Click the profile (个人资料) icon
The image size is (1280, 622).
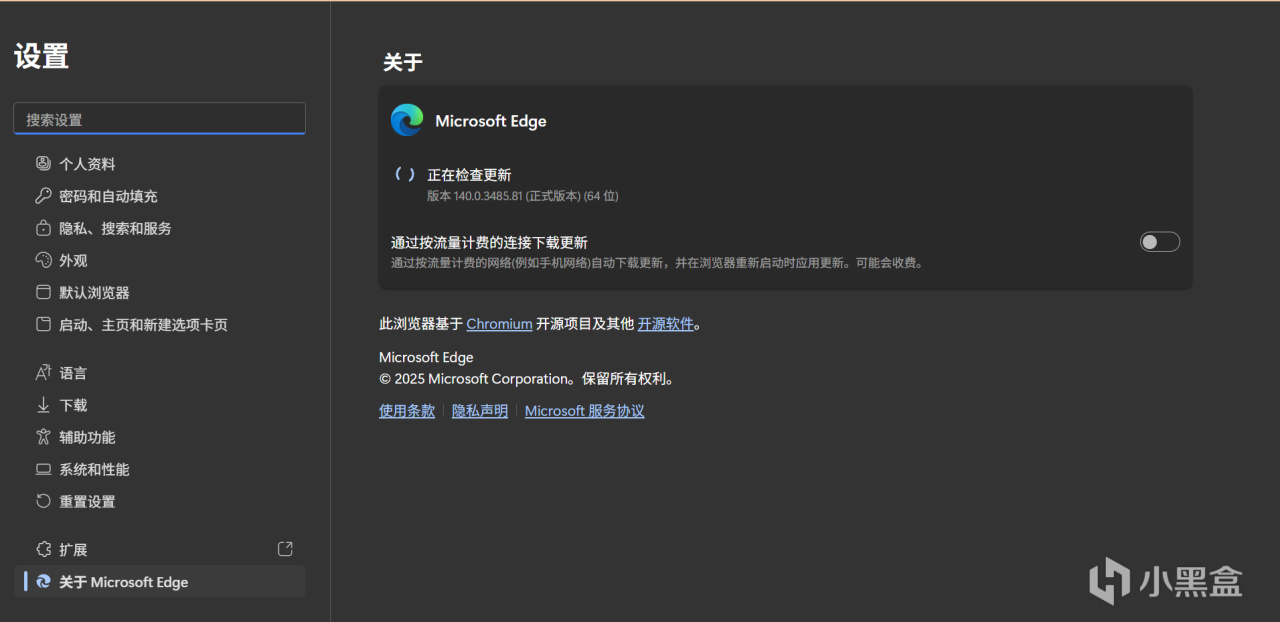(x=43, y=163)
